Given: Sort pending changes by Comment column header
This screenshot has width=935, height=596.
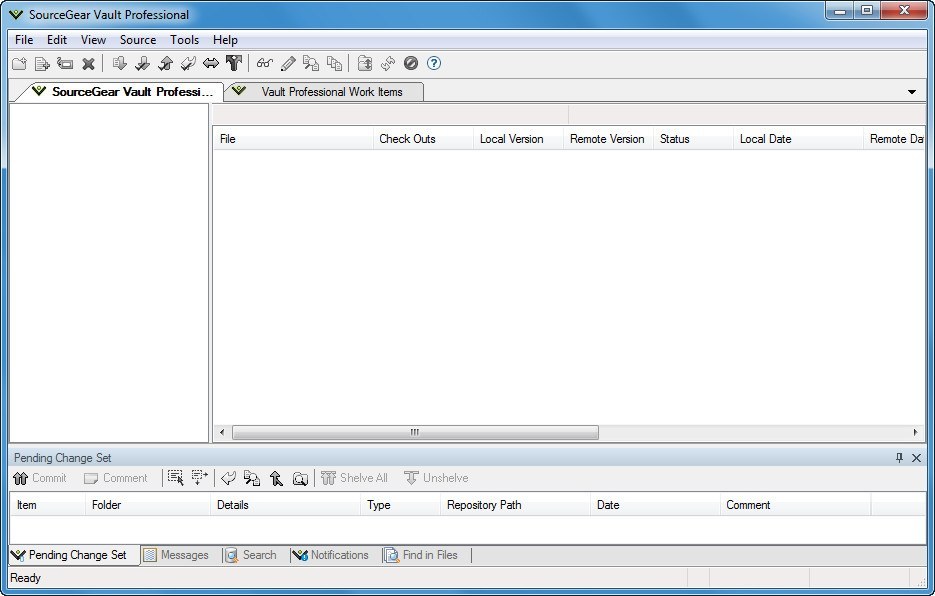Looking at the screenshot, I should pos(795,505).
